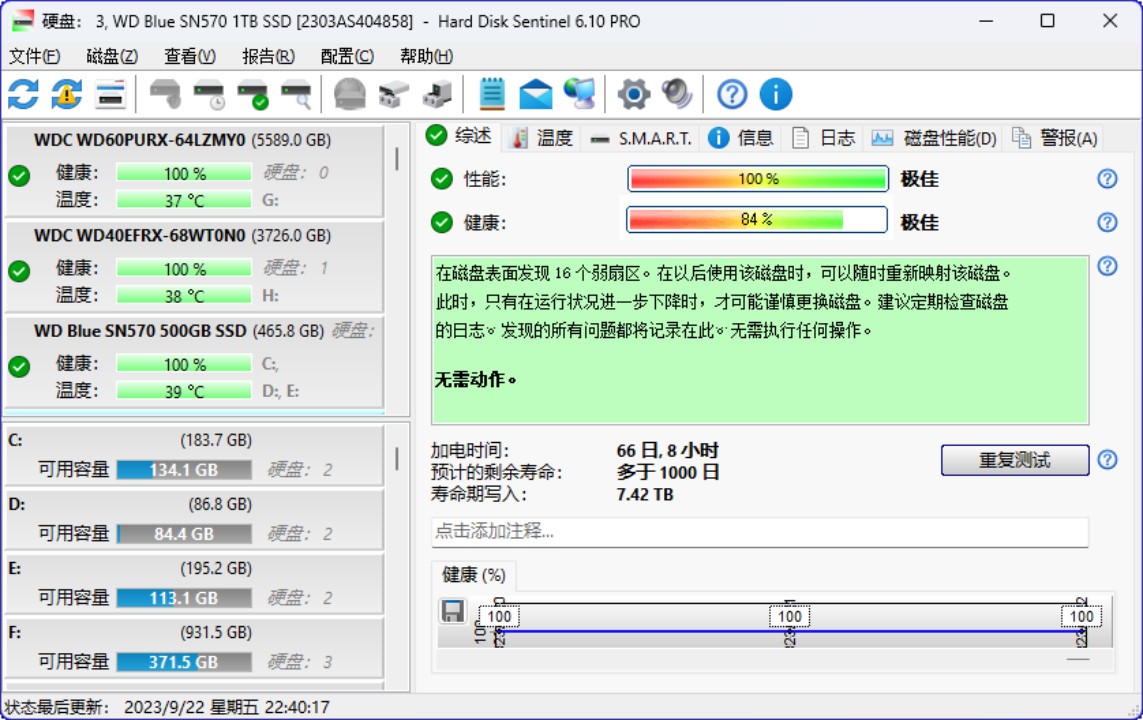Click the 37 °C temperature bar
This screenshot has height=720, width=1143.
(x=184, y=200)
